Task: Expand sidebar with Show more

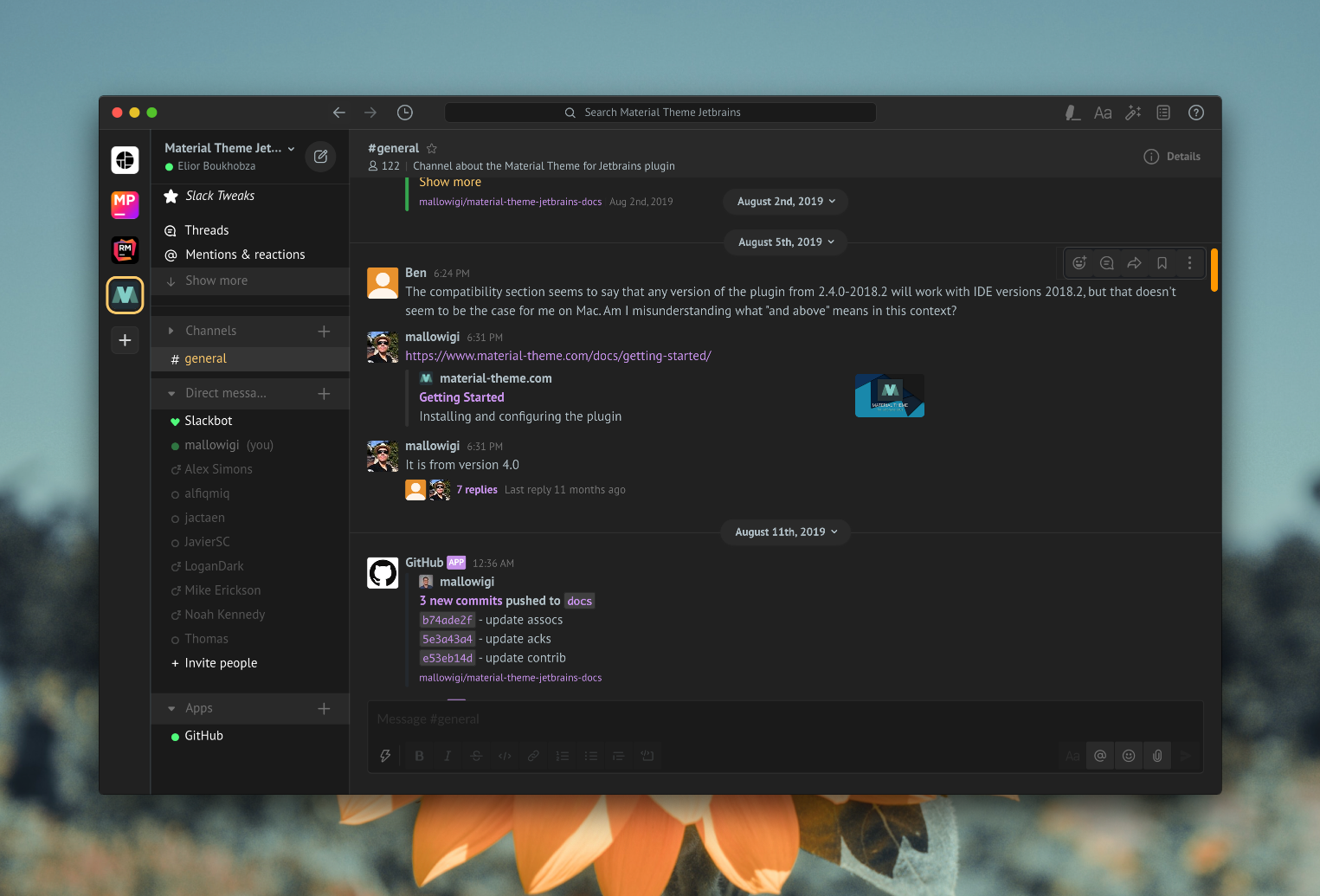Action: (250, 280)
